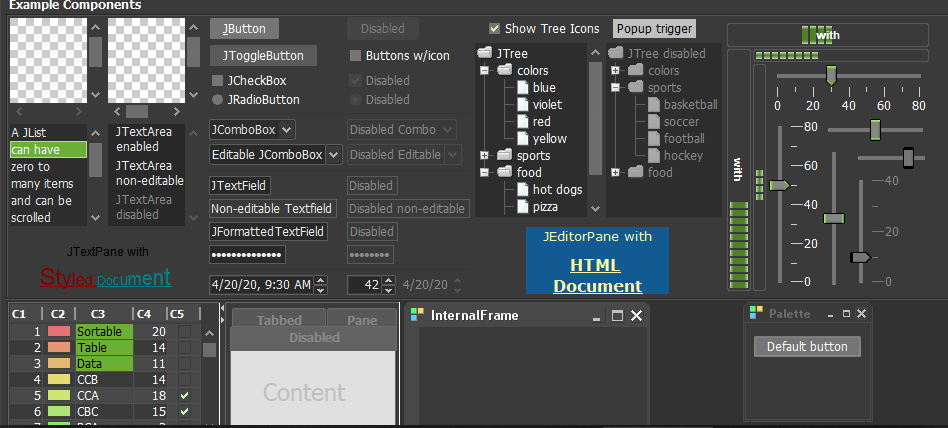The width and height of the screenshot is (948, 428).
Task: Click inside the JTextField input
Action: [240, 186]
